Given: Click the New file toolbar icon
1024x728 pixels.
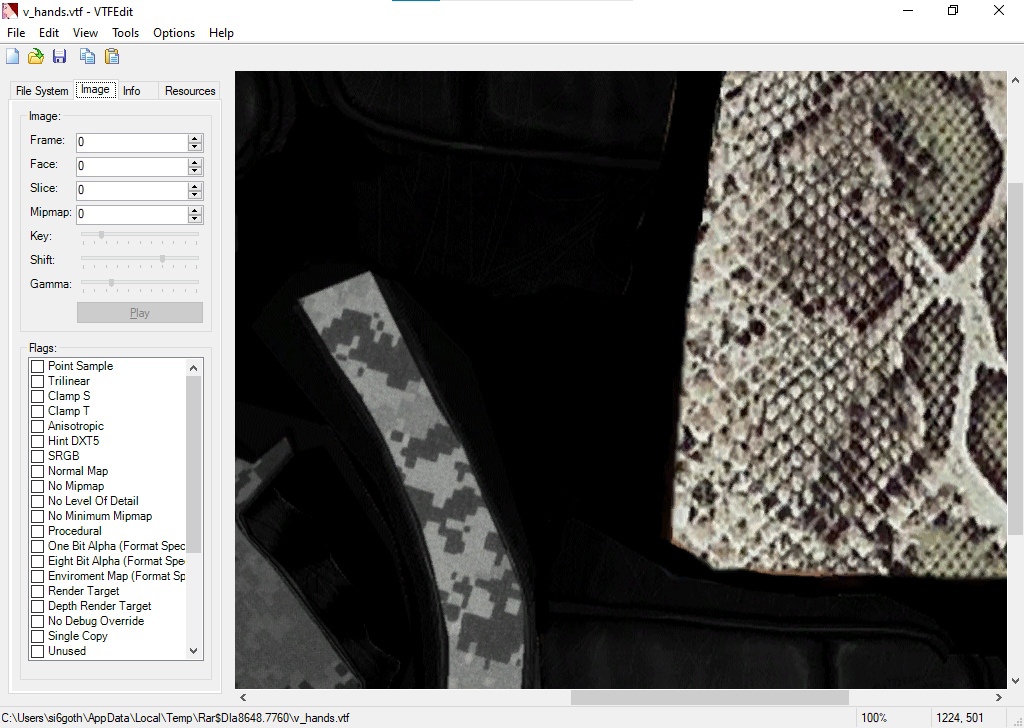Looking at the screenshot, I should click(12, 56).
